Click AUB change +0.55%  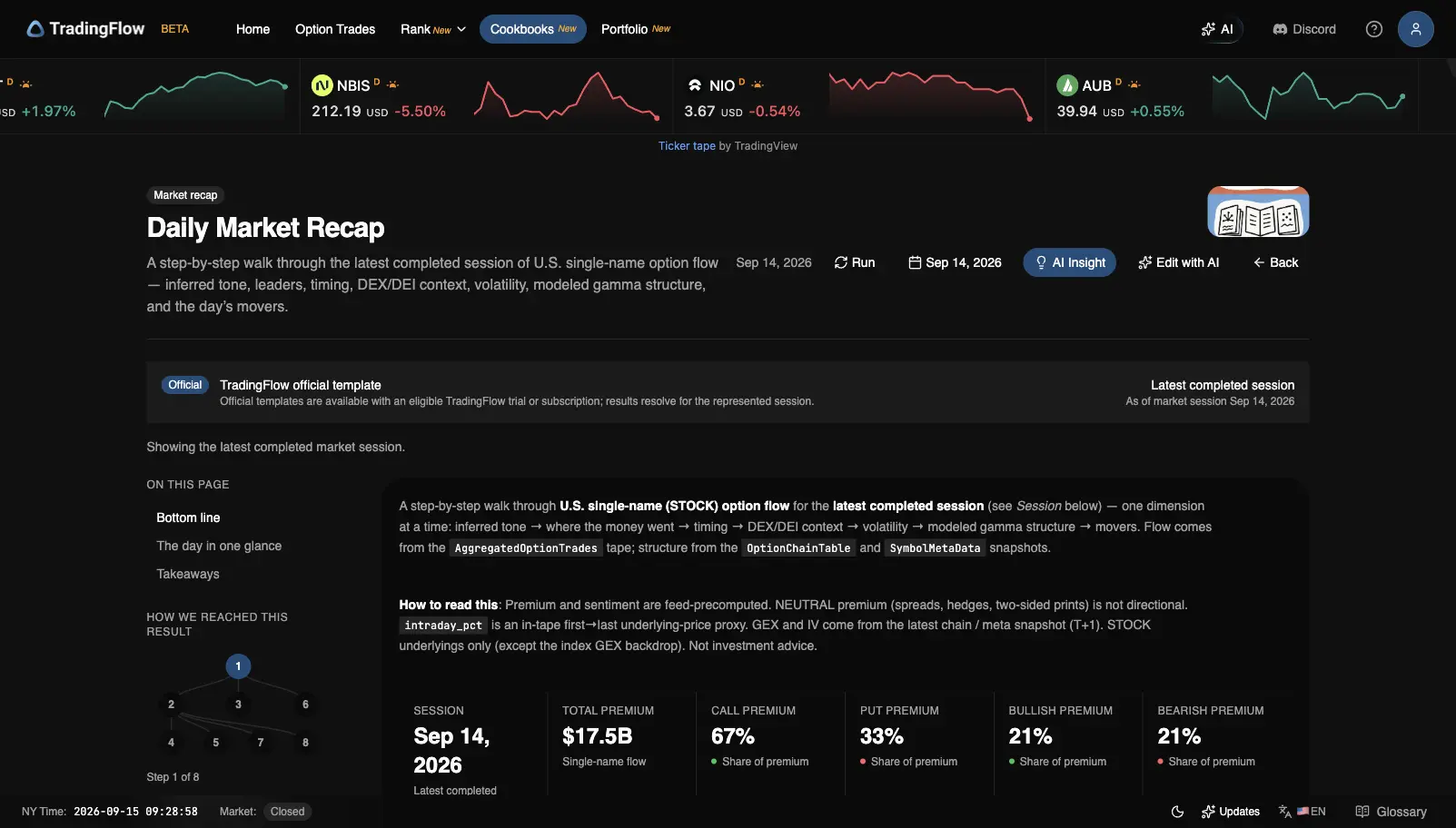pos(1157,112)
